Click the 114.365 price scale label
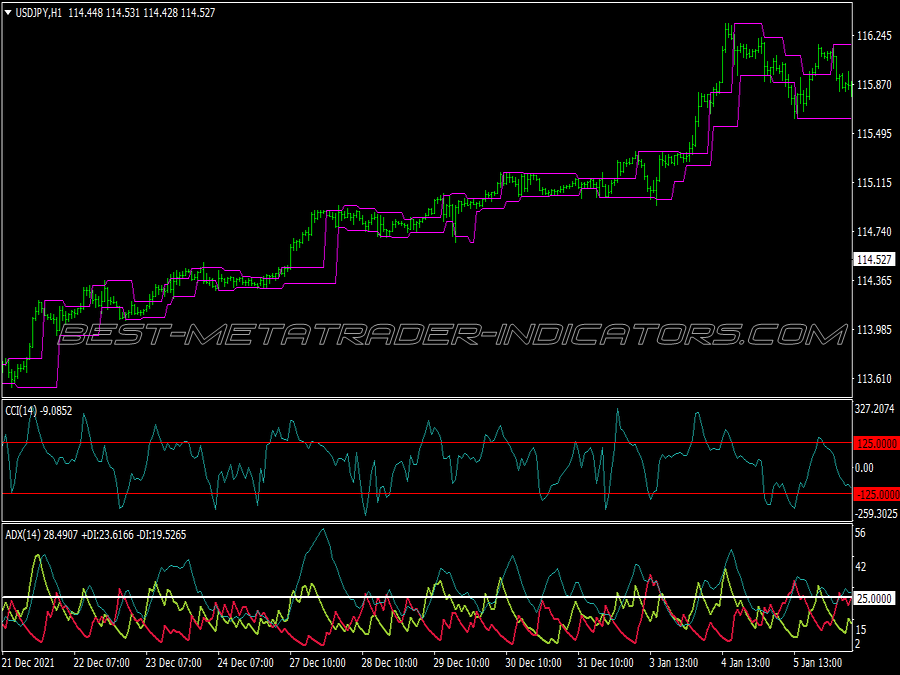Image resolution: width=900 pixels, height=675 pixels. click(874, 281)
